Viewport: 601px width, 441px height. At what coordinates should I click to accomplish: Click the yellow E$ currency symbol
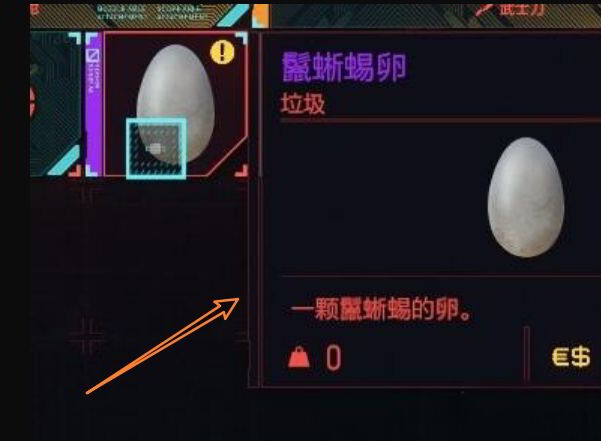click(x=571, y=357)
